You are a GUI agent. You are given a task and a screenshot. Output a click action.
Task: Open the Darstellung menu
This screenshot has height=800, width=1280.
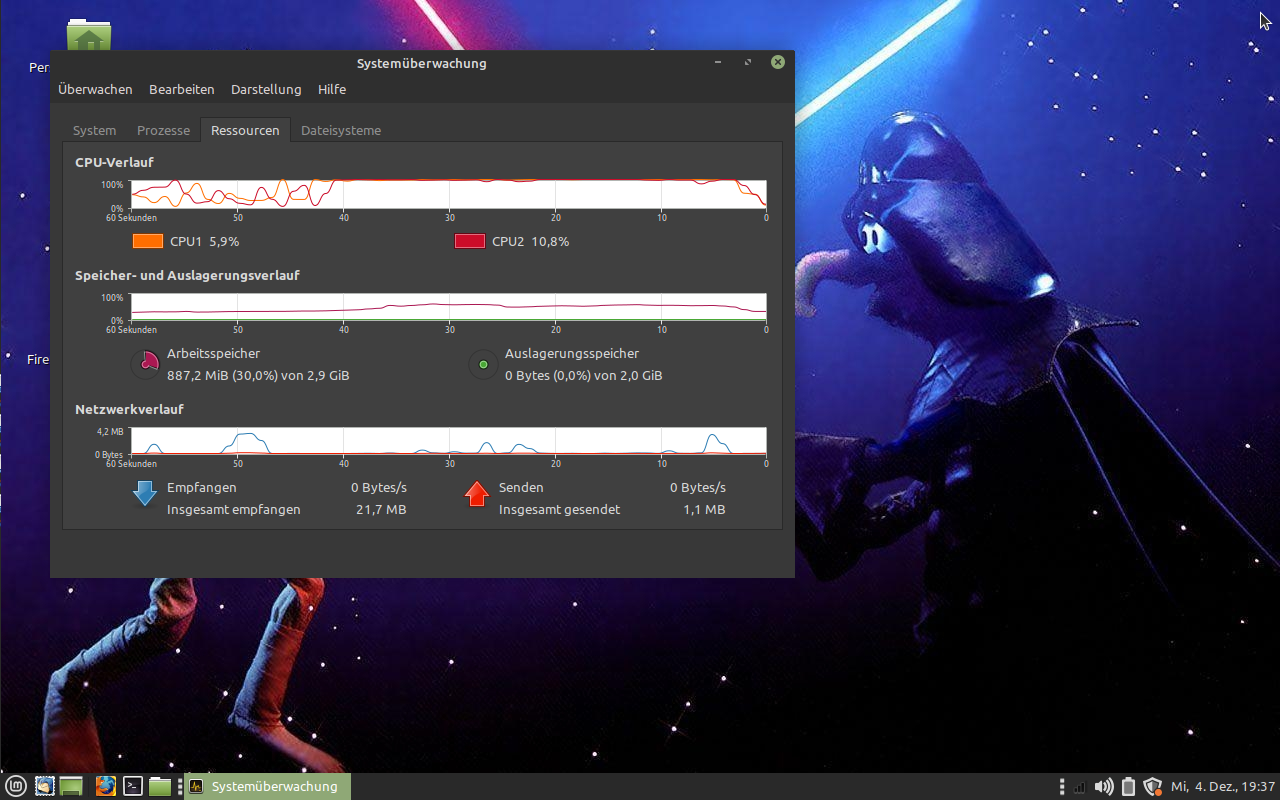coord(266,89)
